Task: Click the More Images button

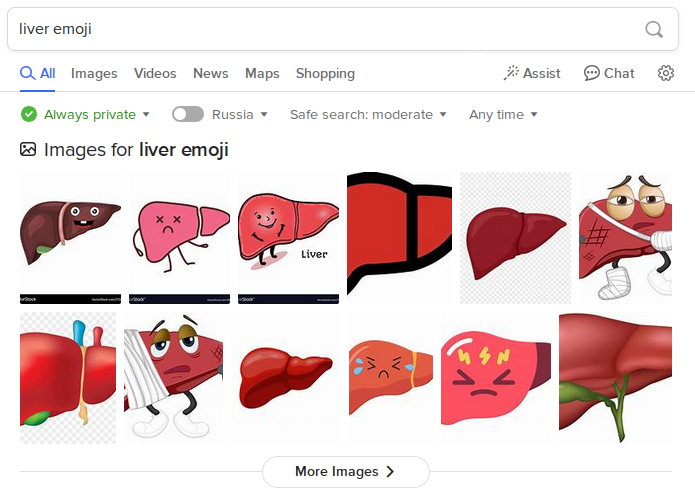Action: [x=345, y=471]
